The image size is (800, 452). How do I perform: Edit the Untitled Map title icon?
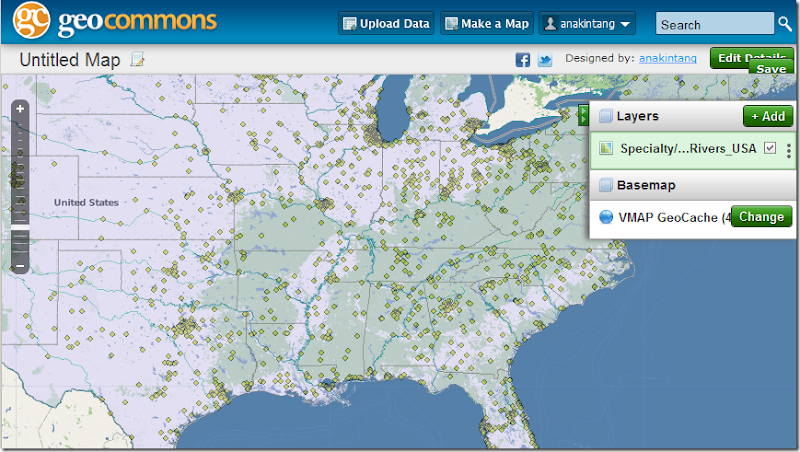coord(137,60)
